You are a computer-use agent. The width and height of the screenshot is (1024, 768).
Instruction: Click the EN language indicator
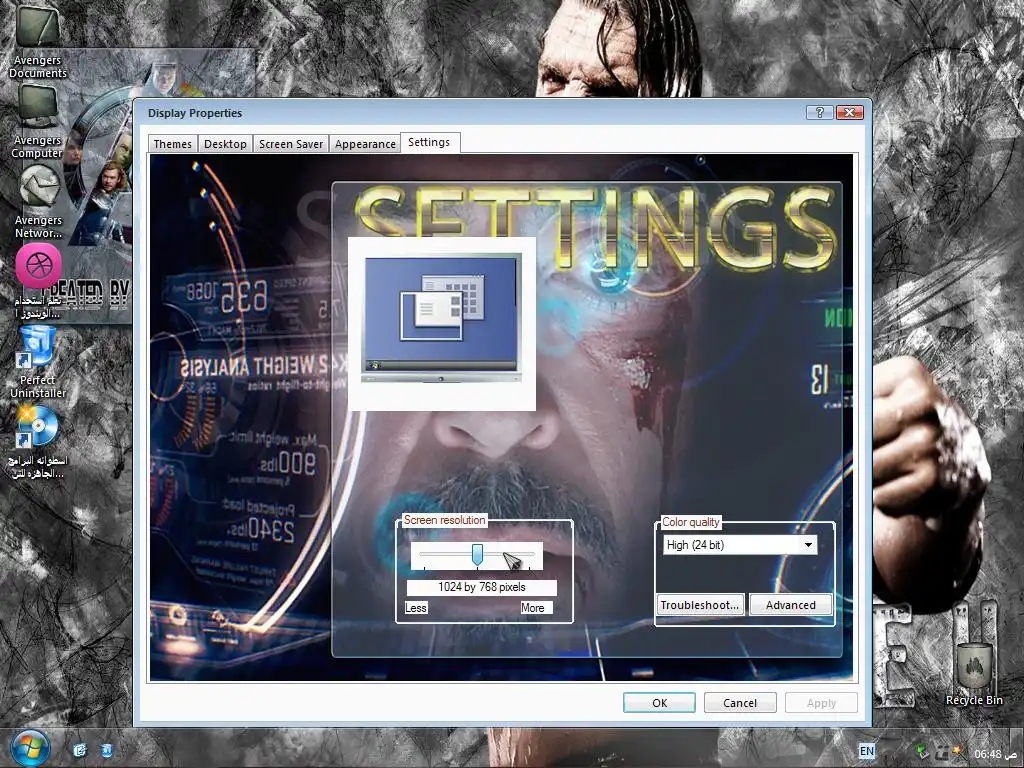pos(867,751)
